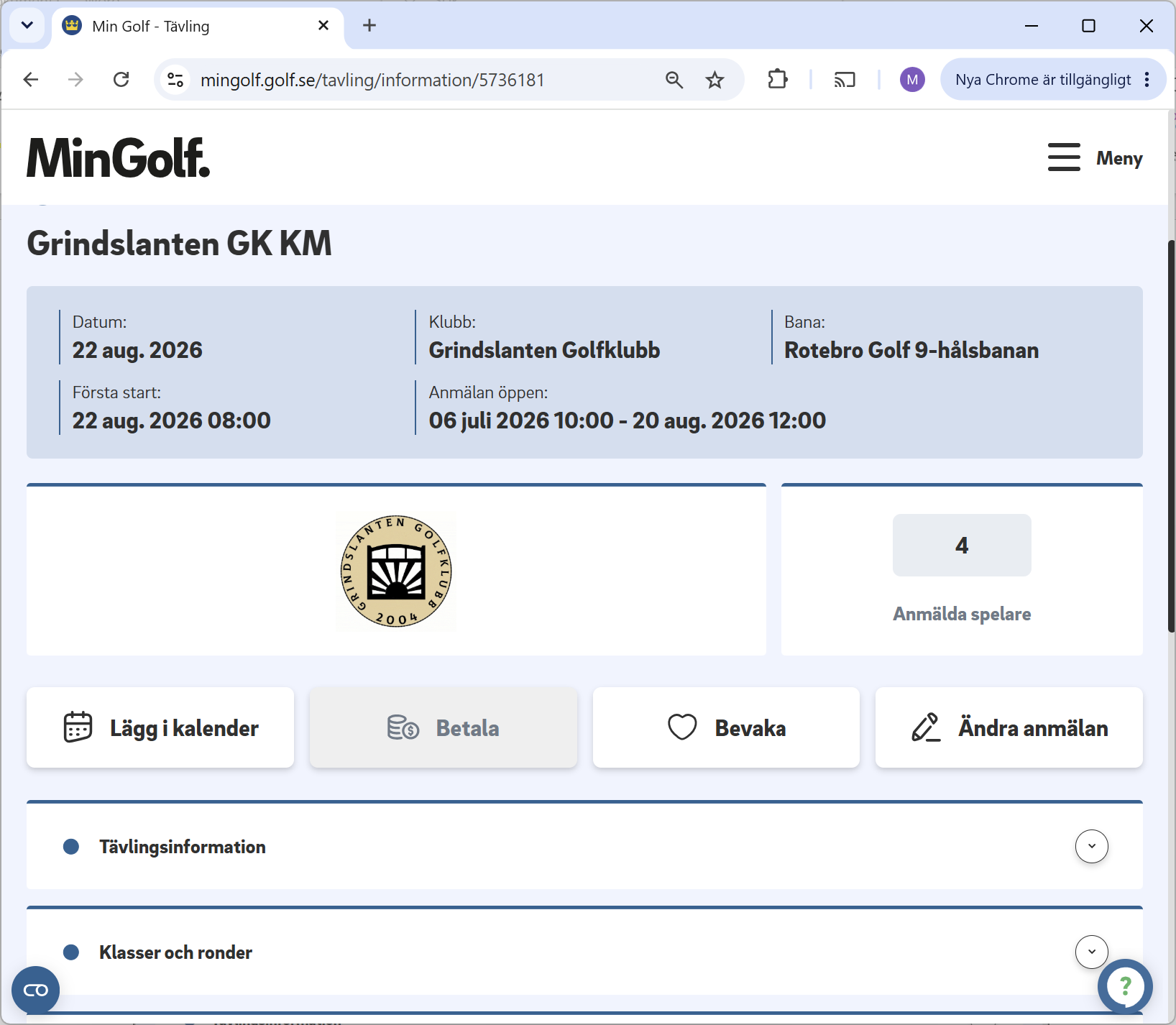The image size is (1176, 1025).
Task: Click the calendar icon in Lägg i kalender
Action: [78, 727]
